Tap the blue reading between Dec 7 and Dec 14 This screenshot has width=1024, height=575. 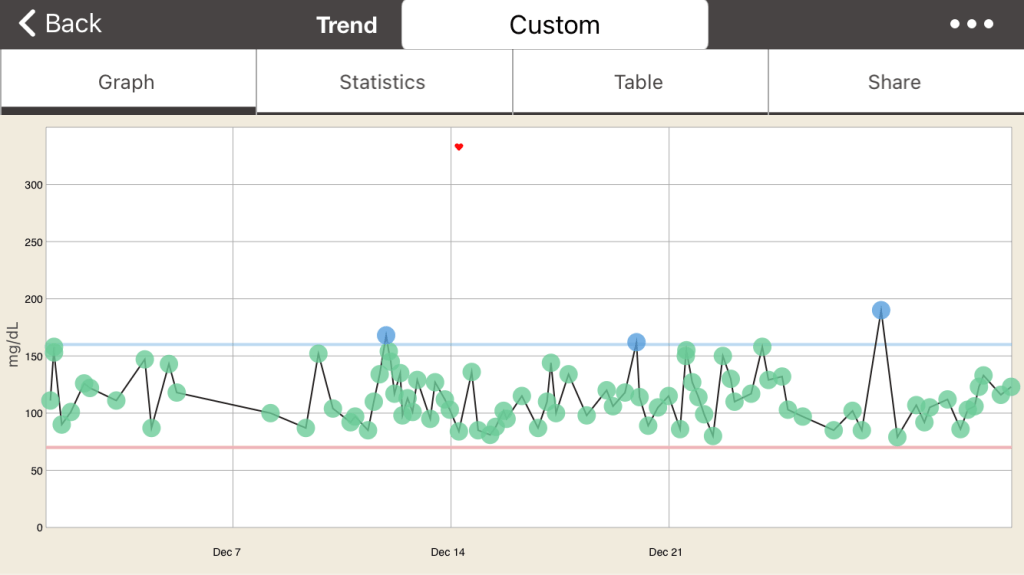[386, 335]
